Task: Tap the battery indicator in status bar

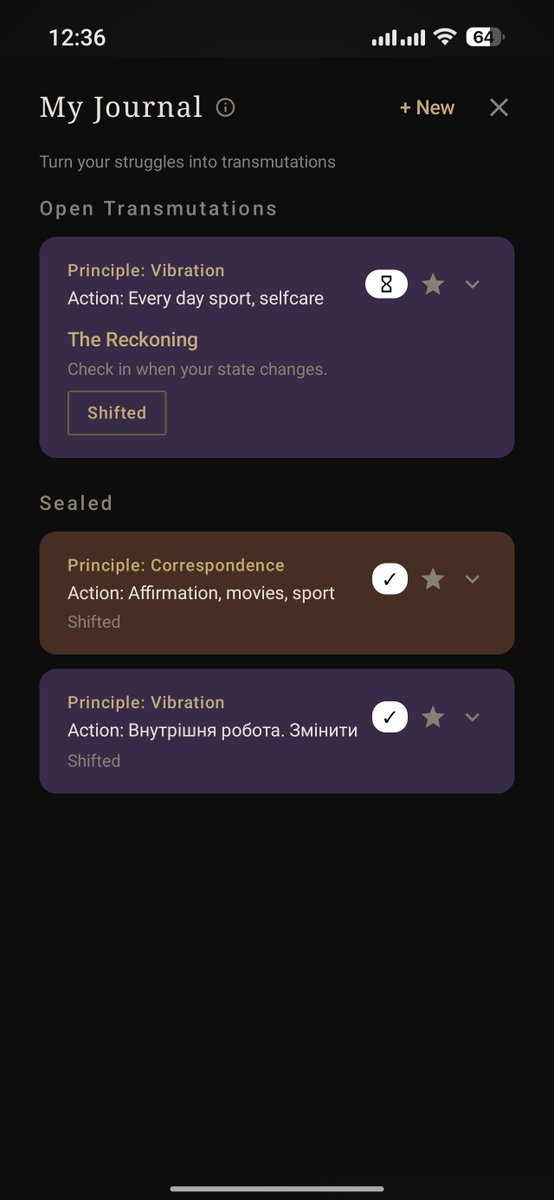Action: click(485, 37)
